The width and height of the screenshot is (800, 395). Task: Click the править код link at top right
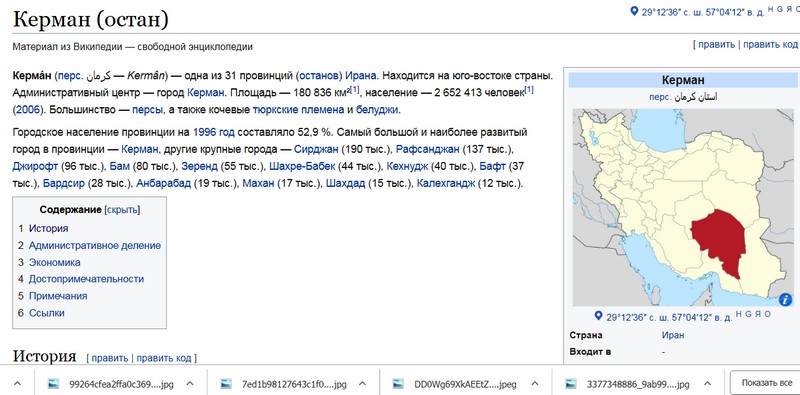(770, 44)
